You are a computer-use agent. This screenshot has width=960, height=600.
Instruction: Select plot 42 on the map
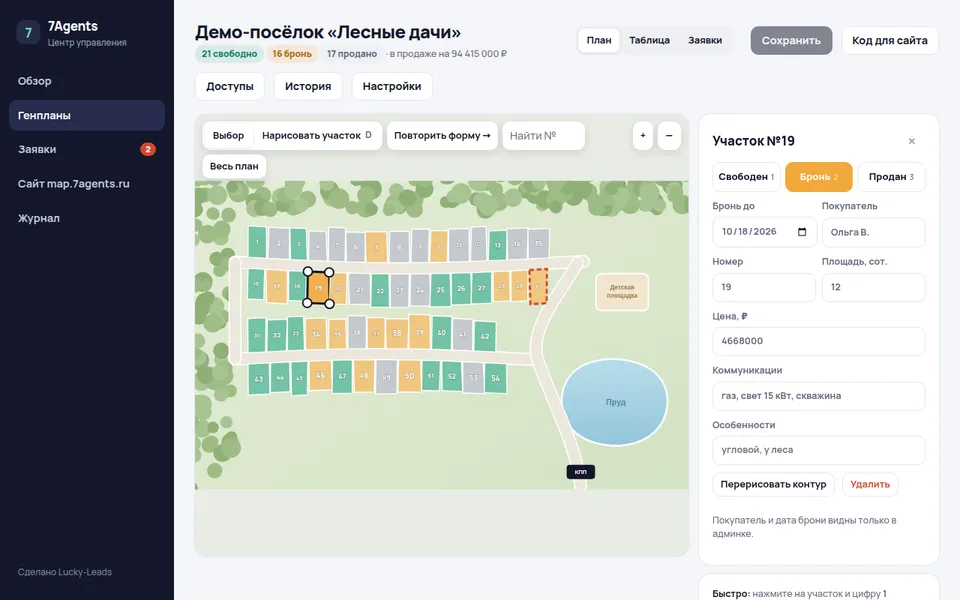(485, 336)
